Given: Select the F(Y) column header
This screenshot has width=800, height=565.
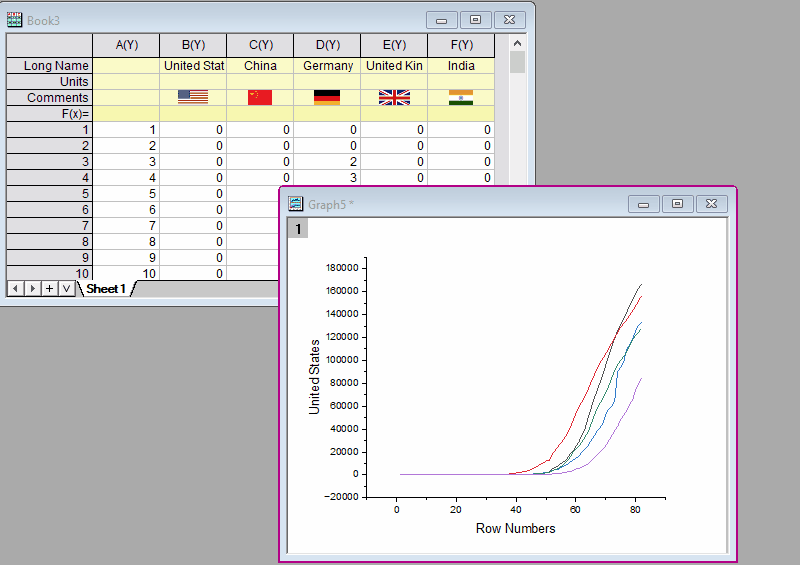Looking at the screenshot, I should (461, 45).
